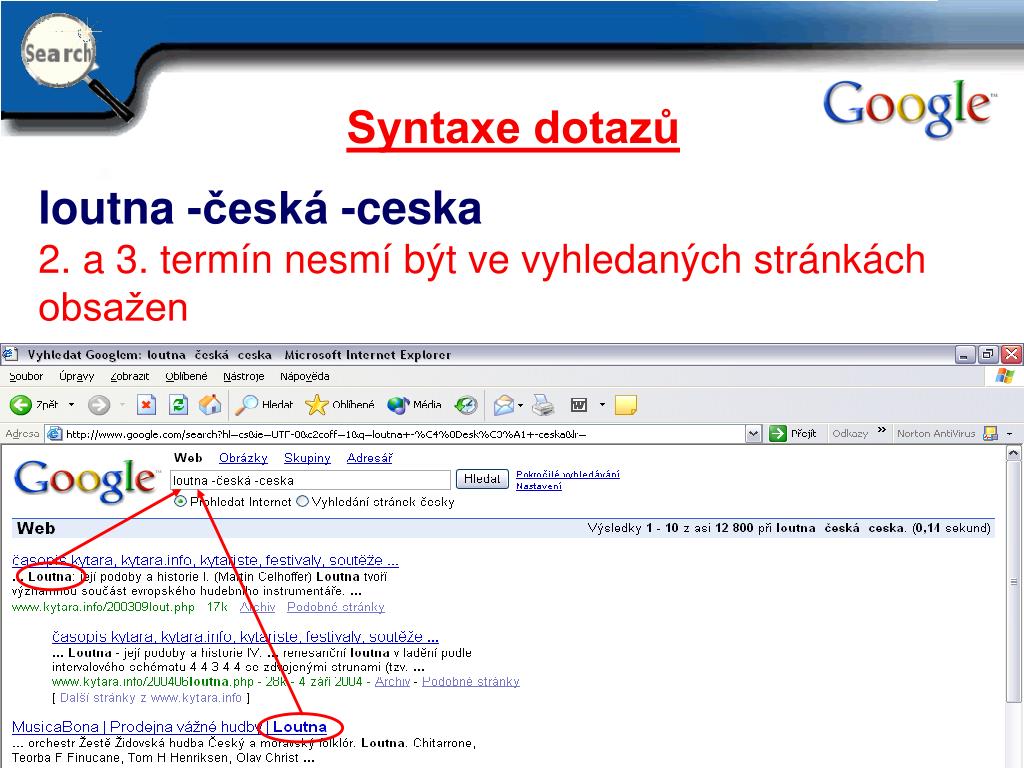Open the Nápověda menu
This screenshot has width=1024, height=768.
pos(304,376)
